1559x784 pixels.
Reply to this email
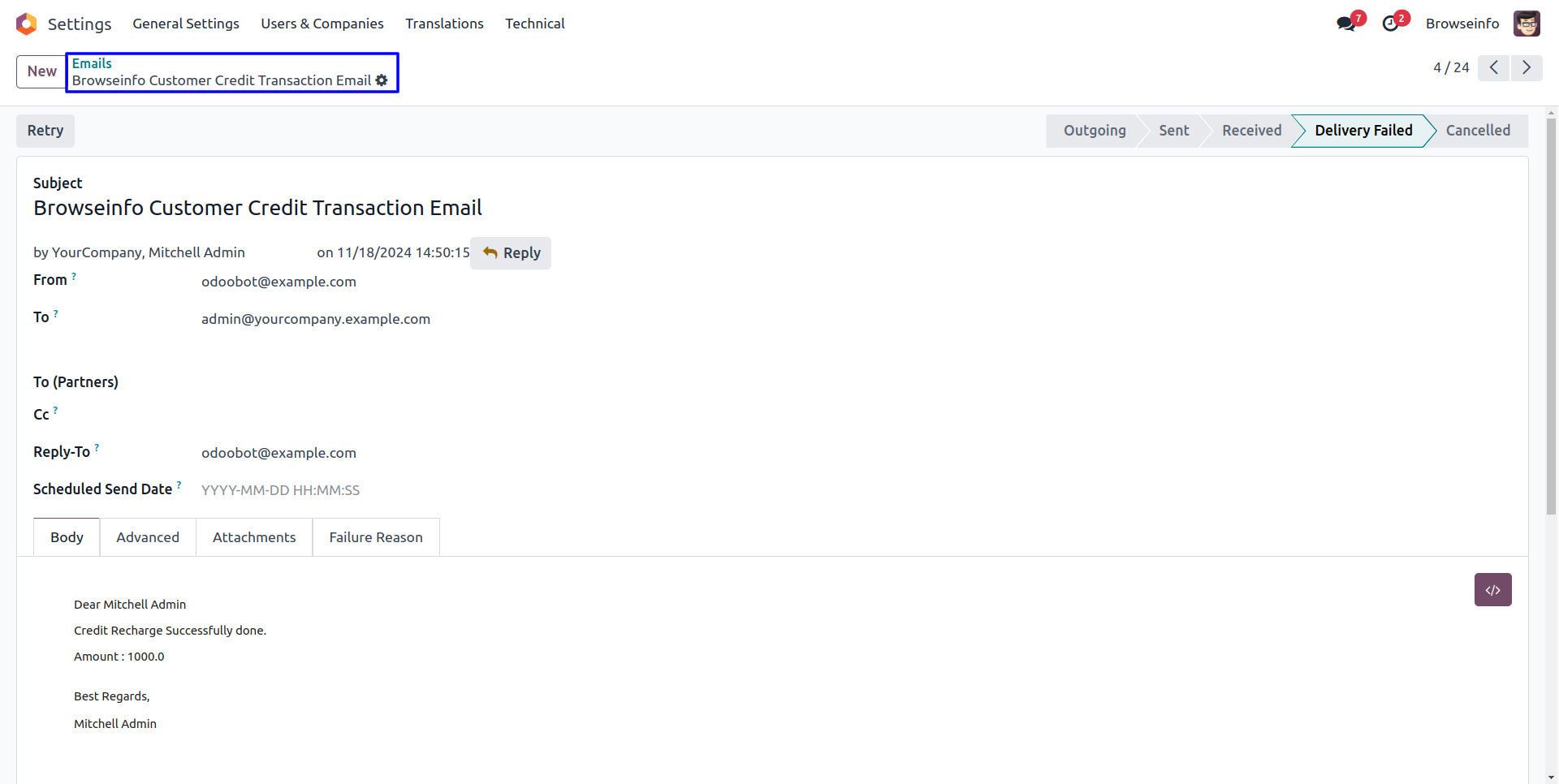point(511,253)
